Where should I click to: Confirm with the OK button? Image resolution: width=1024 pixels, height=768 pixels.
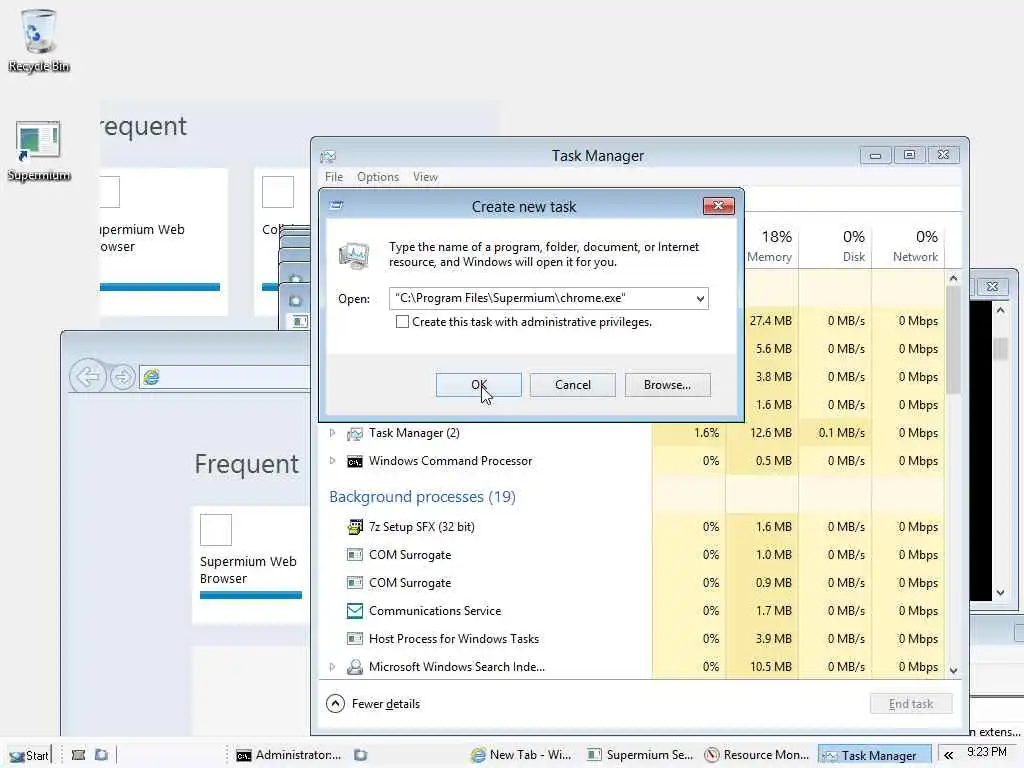pyautogui.click(x=479, y=385)
